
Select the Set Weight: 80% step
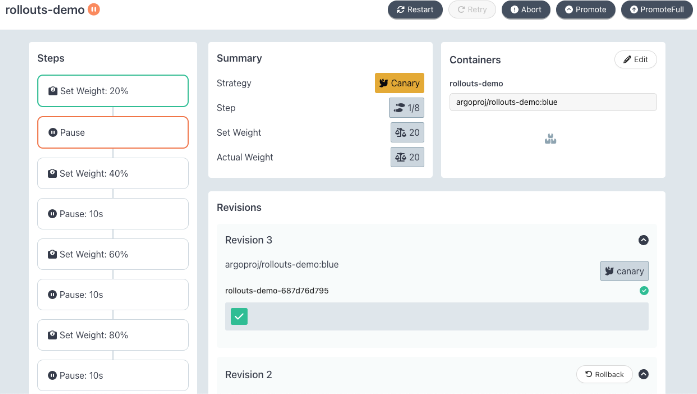tap(113, 335)
